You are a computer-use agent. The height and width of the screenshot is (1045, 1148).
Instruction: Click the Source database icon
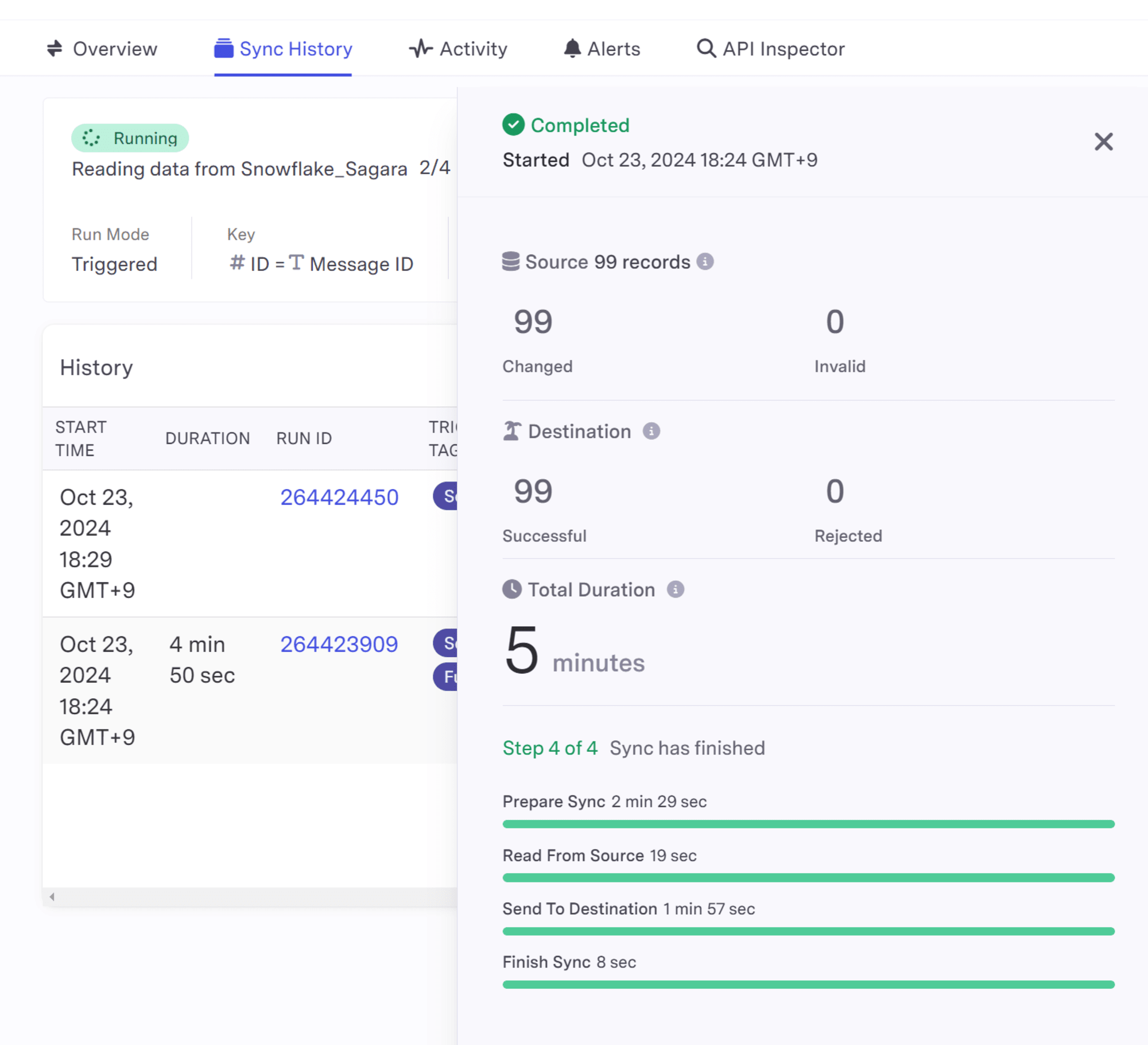coord(511,262)
